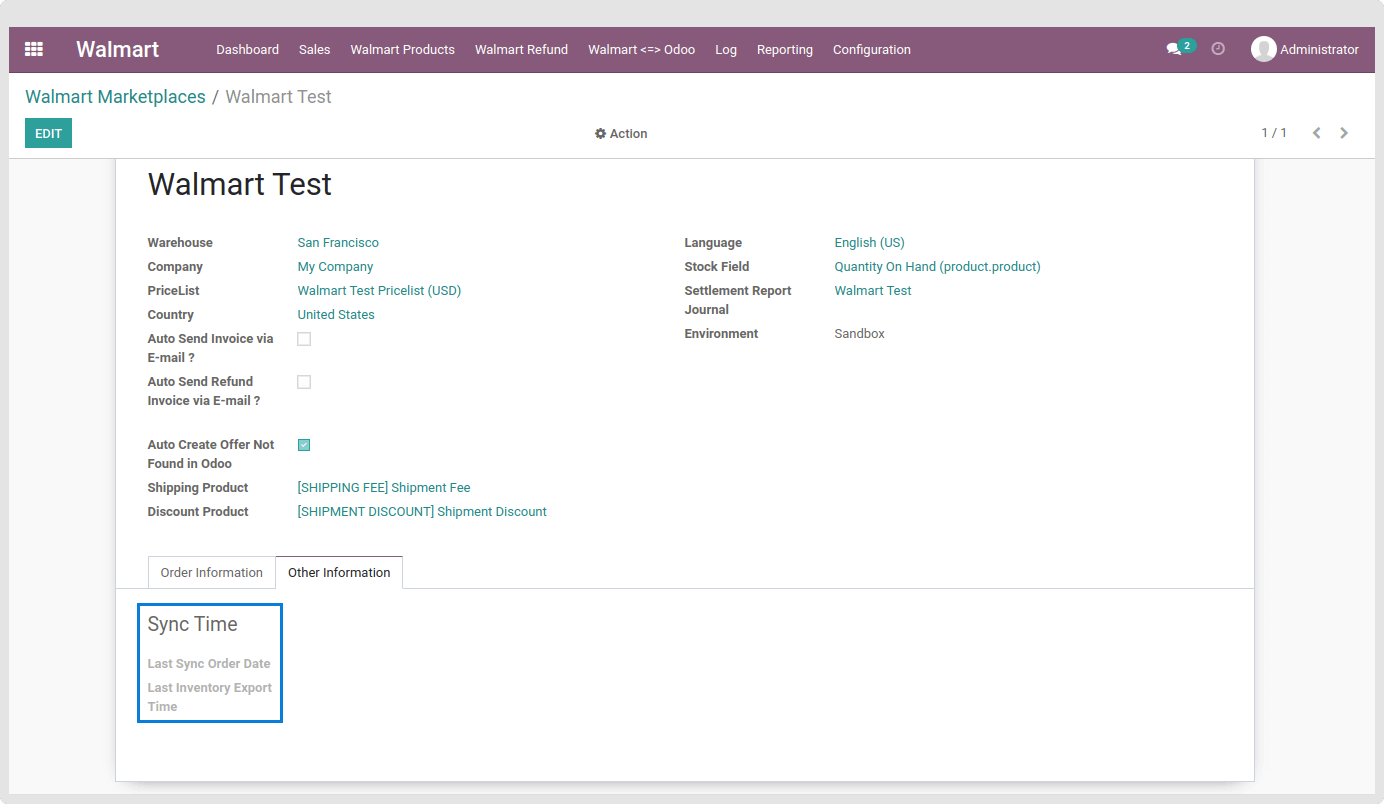Go to the next record arrow
Screen dimensions: 1384x804
[1344, 133]
